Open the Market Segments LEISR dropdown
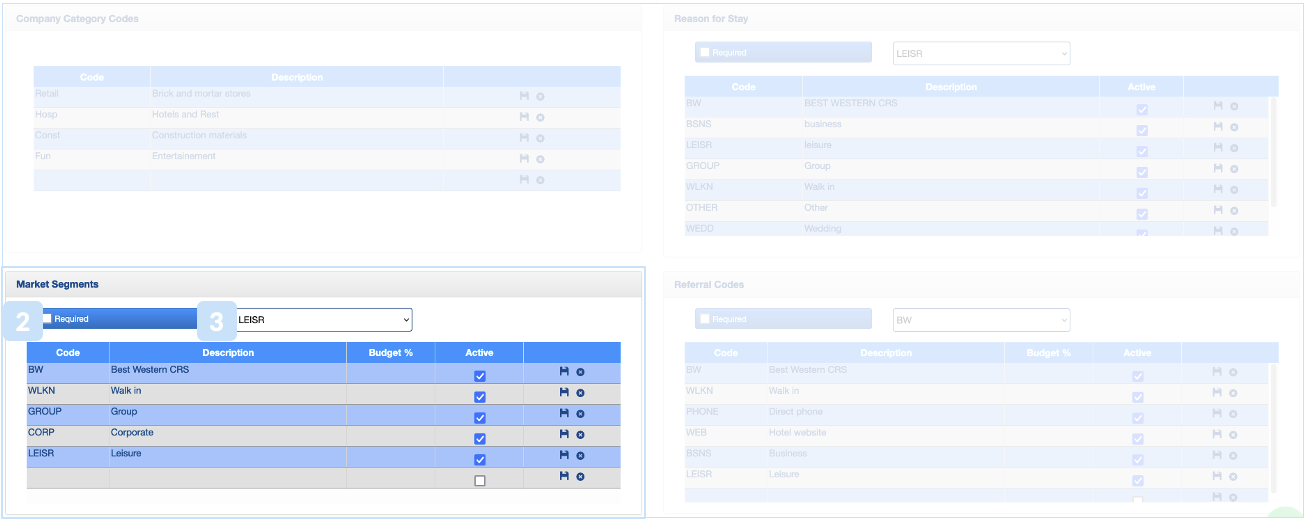 (x=322, y=320)
